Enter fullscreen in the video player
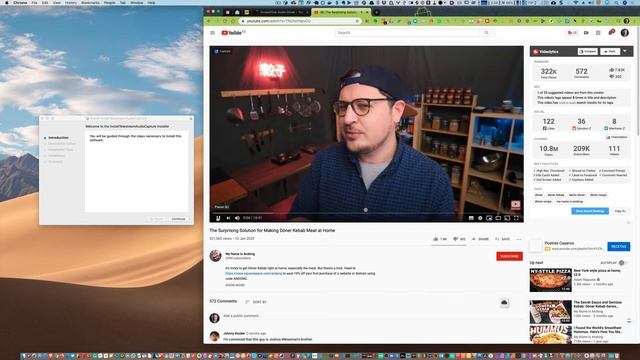The height and width of the screenshot is (360, 640). 516,218
